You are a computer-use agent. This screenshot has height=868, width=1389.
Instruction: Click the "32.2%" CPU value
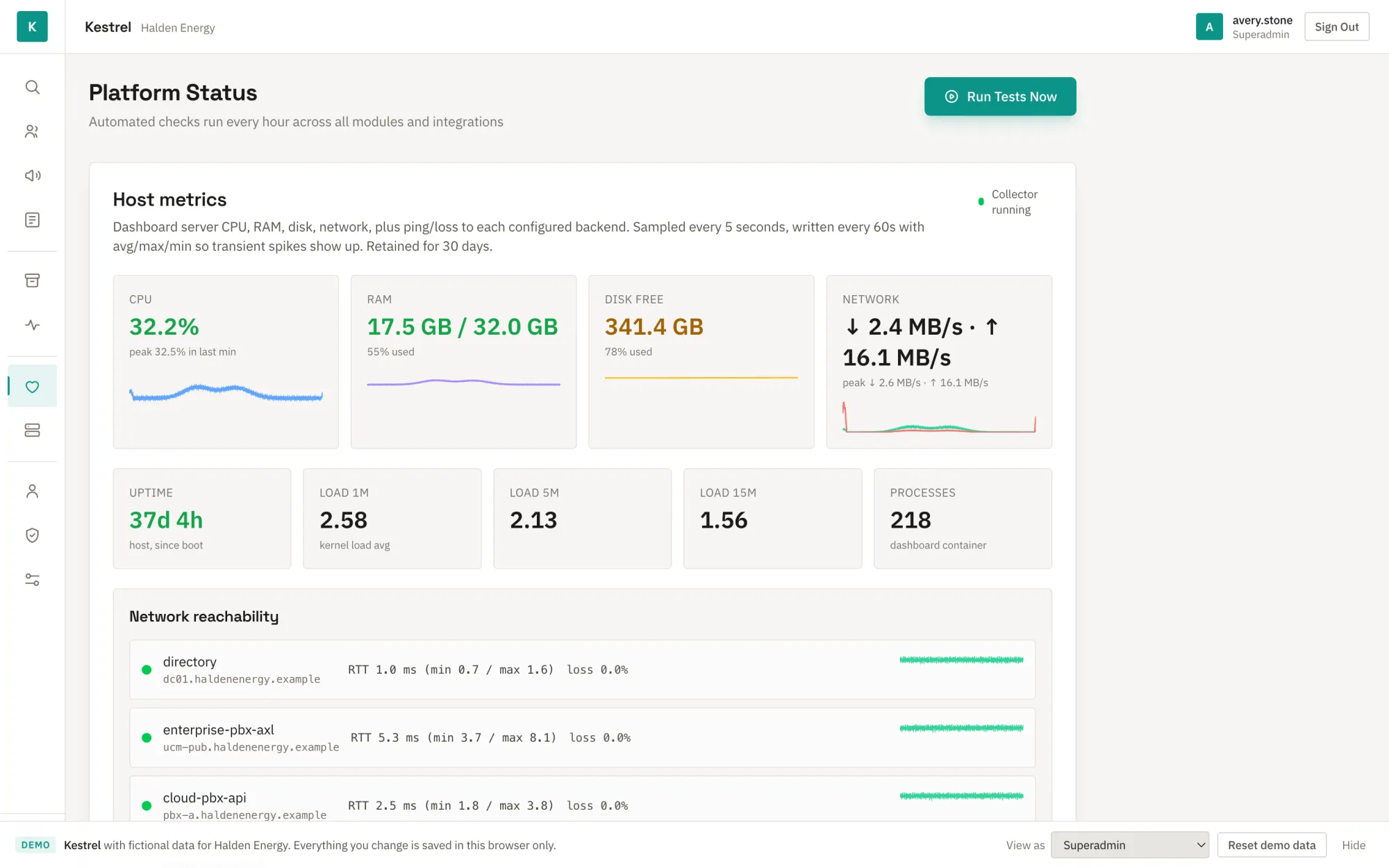[x=164, y=326]
